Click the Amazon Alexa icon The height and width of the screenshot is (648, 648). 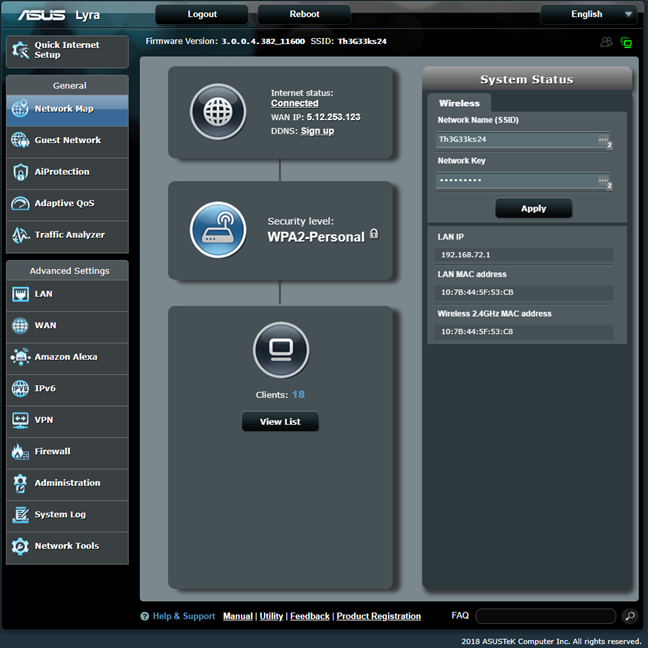tap(20, 357)
